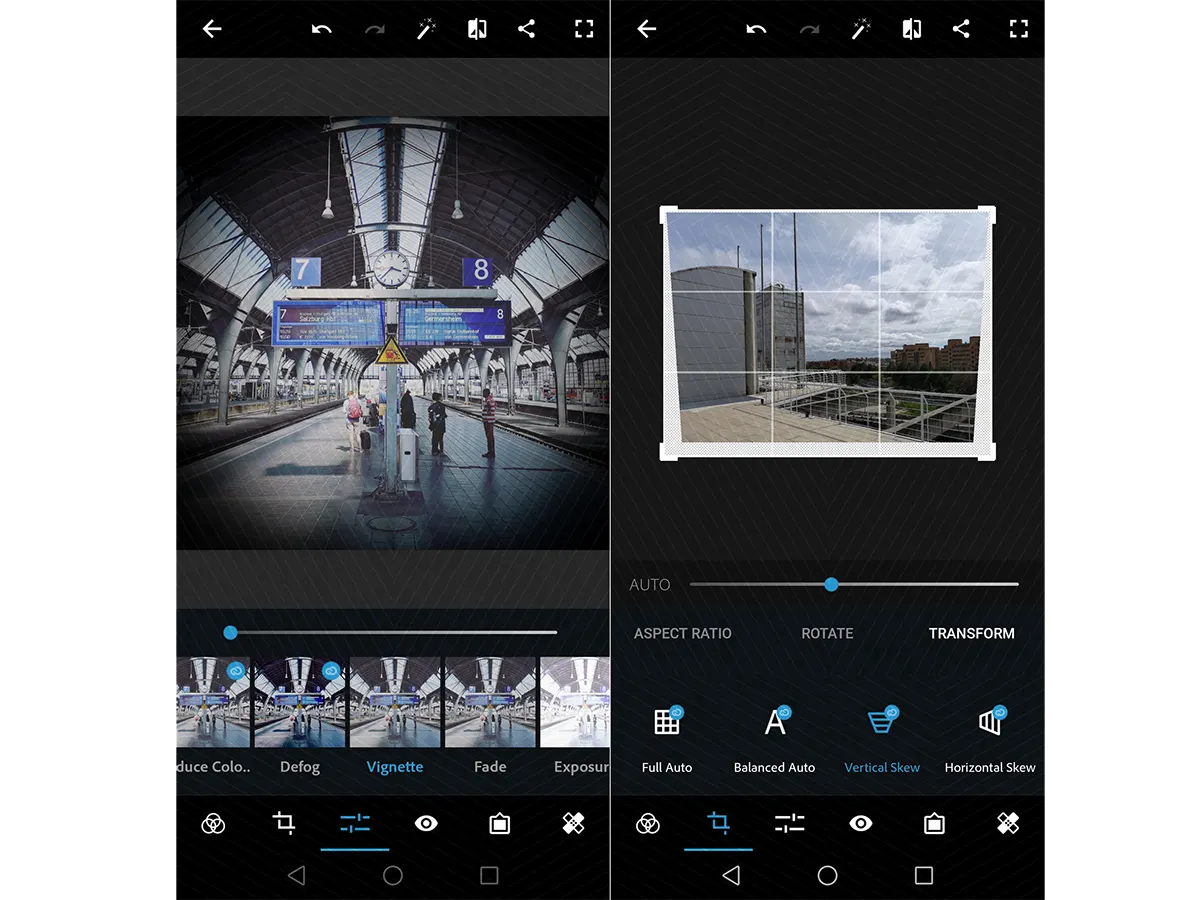Tap the AUTO label beside the skew slider
1200x900 pixels.
pyautogui.click(x=650, y=585)
